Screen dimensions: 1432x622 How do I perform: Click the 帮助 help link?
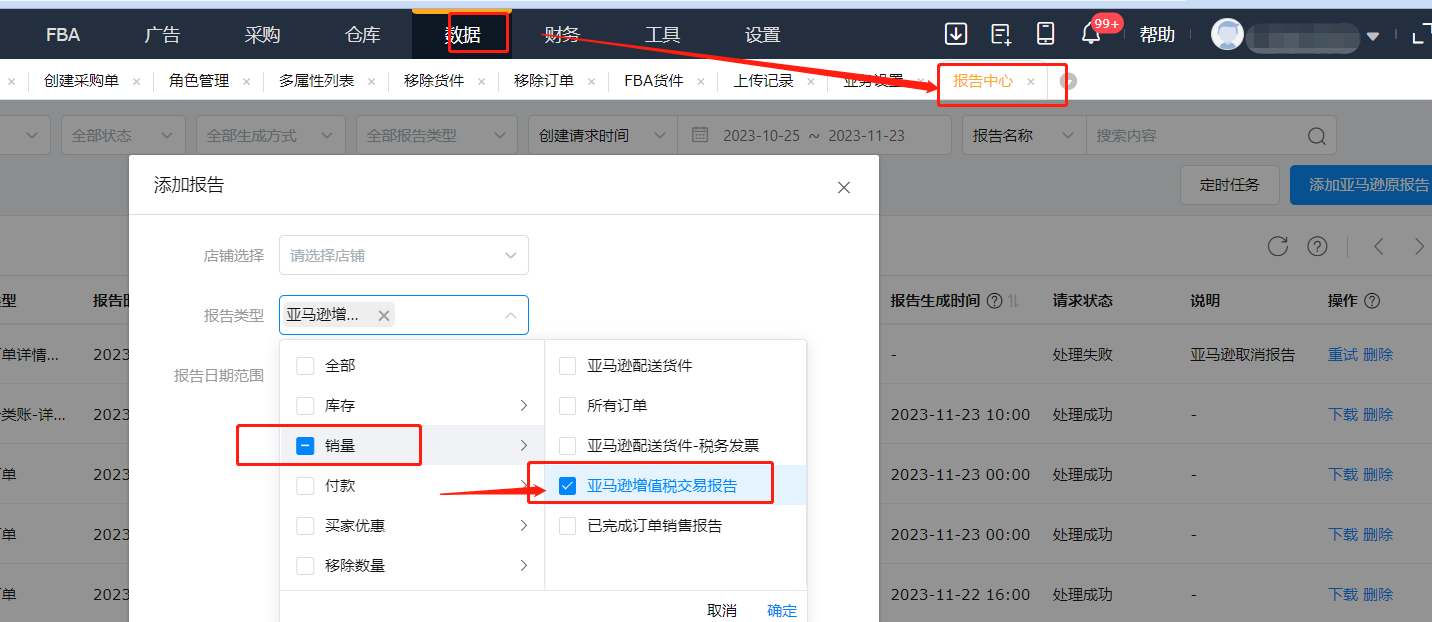(x=1157, y=35)
